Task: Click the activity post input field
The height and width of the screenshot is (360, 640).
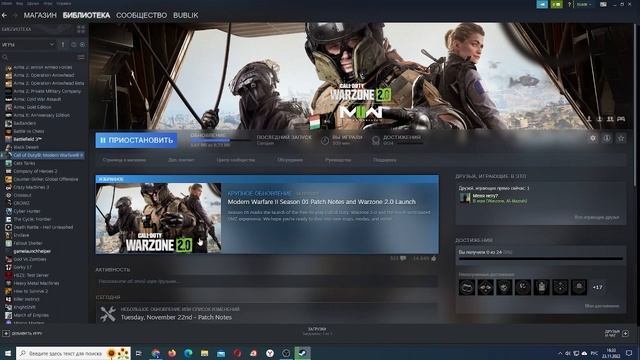Action: [x=267, y=281]
